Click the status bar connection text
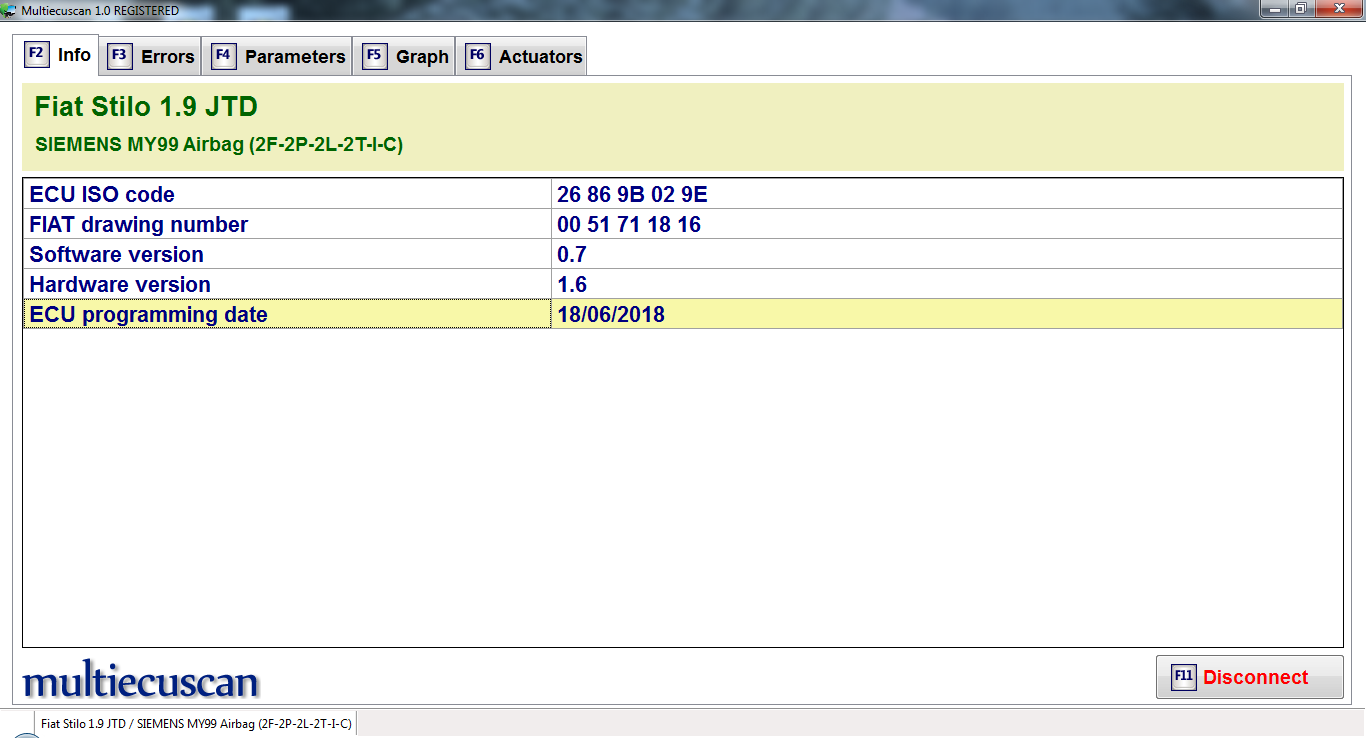Viewport: 1366px width, 738px height. [196, 723]
